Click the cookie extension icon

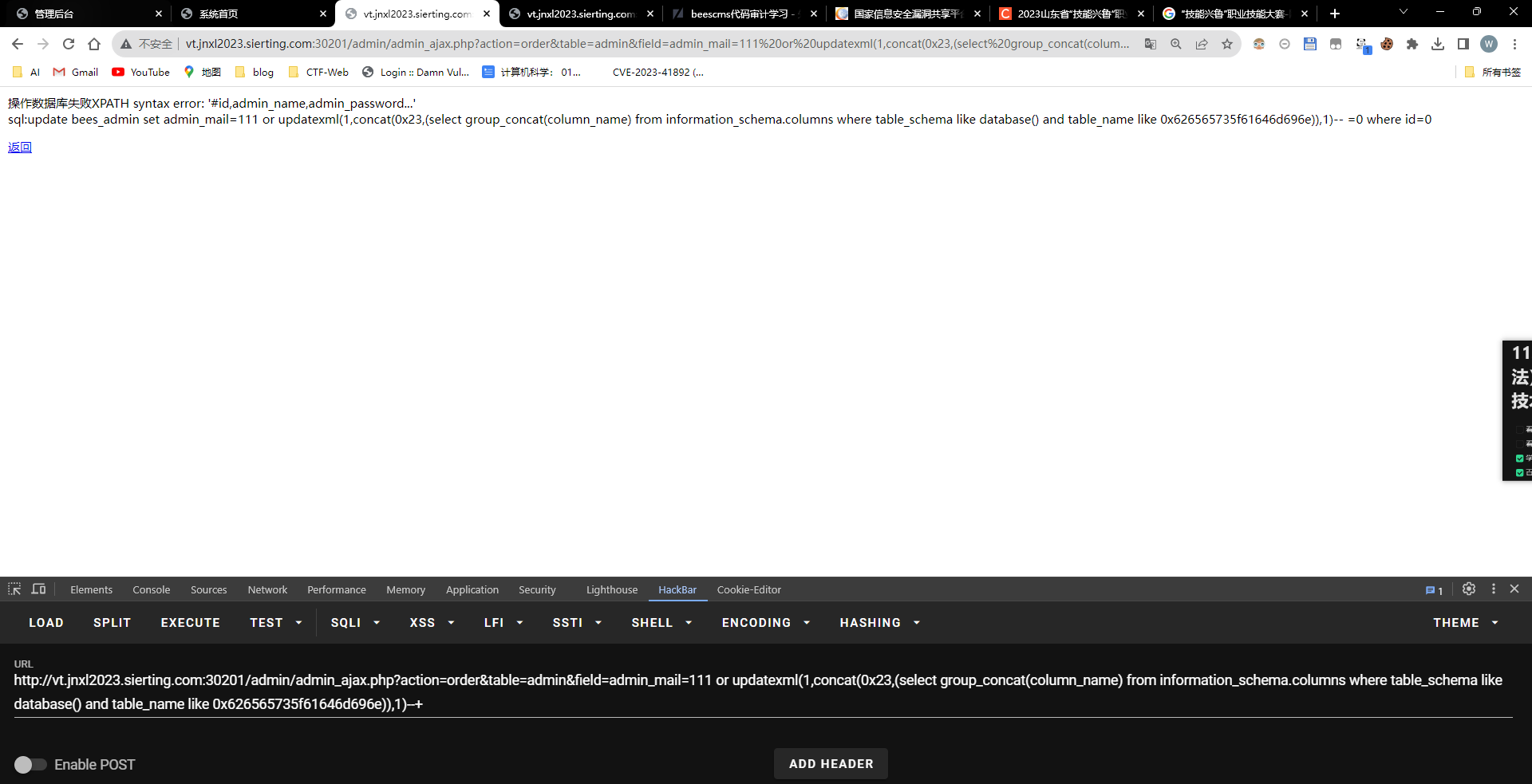tap(1387, 44)
